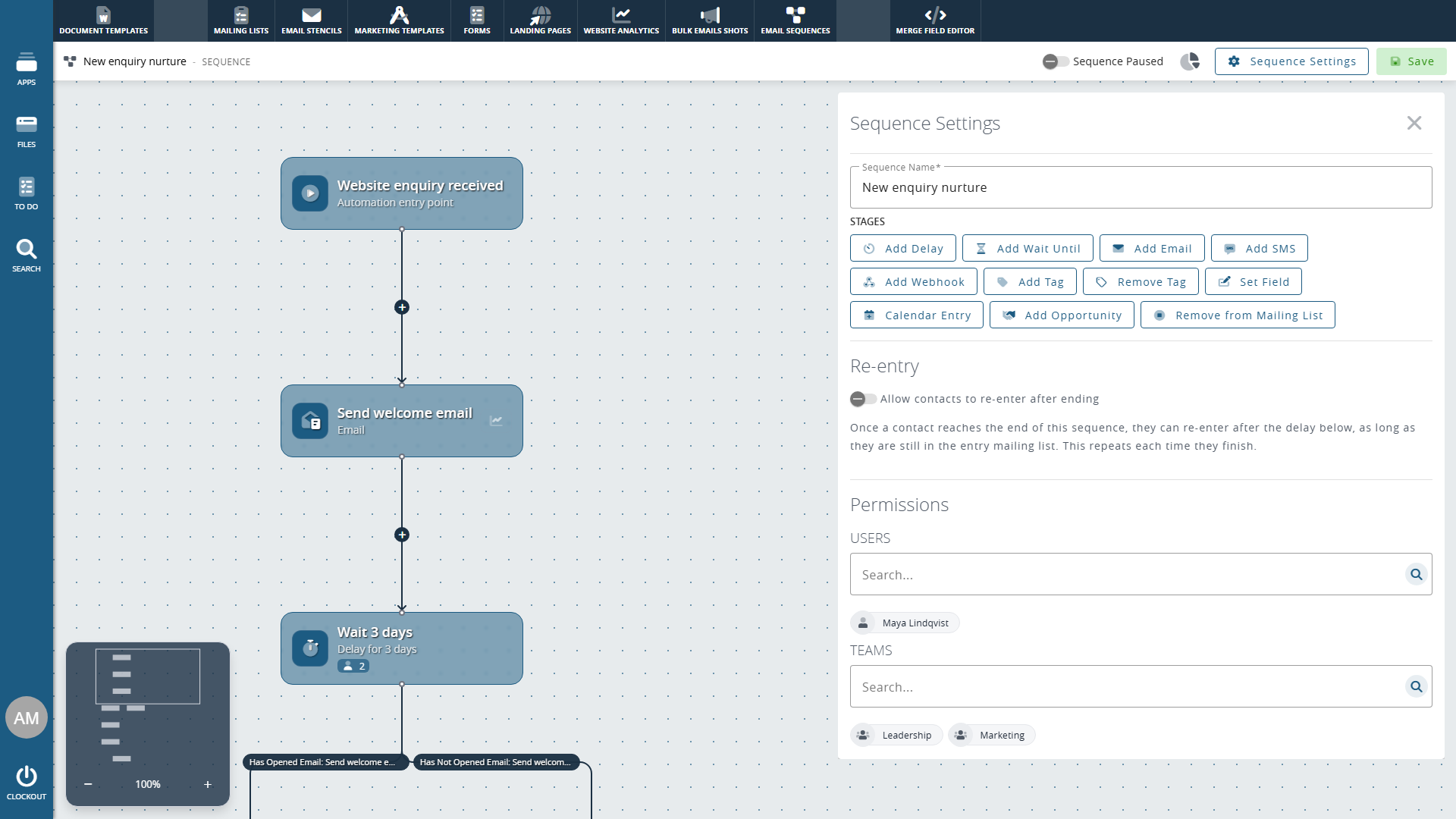
Task: Open Website Analytics
Action: [621, 20]
